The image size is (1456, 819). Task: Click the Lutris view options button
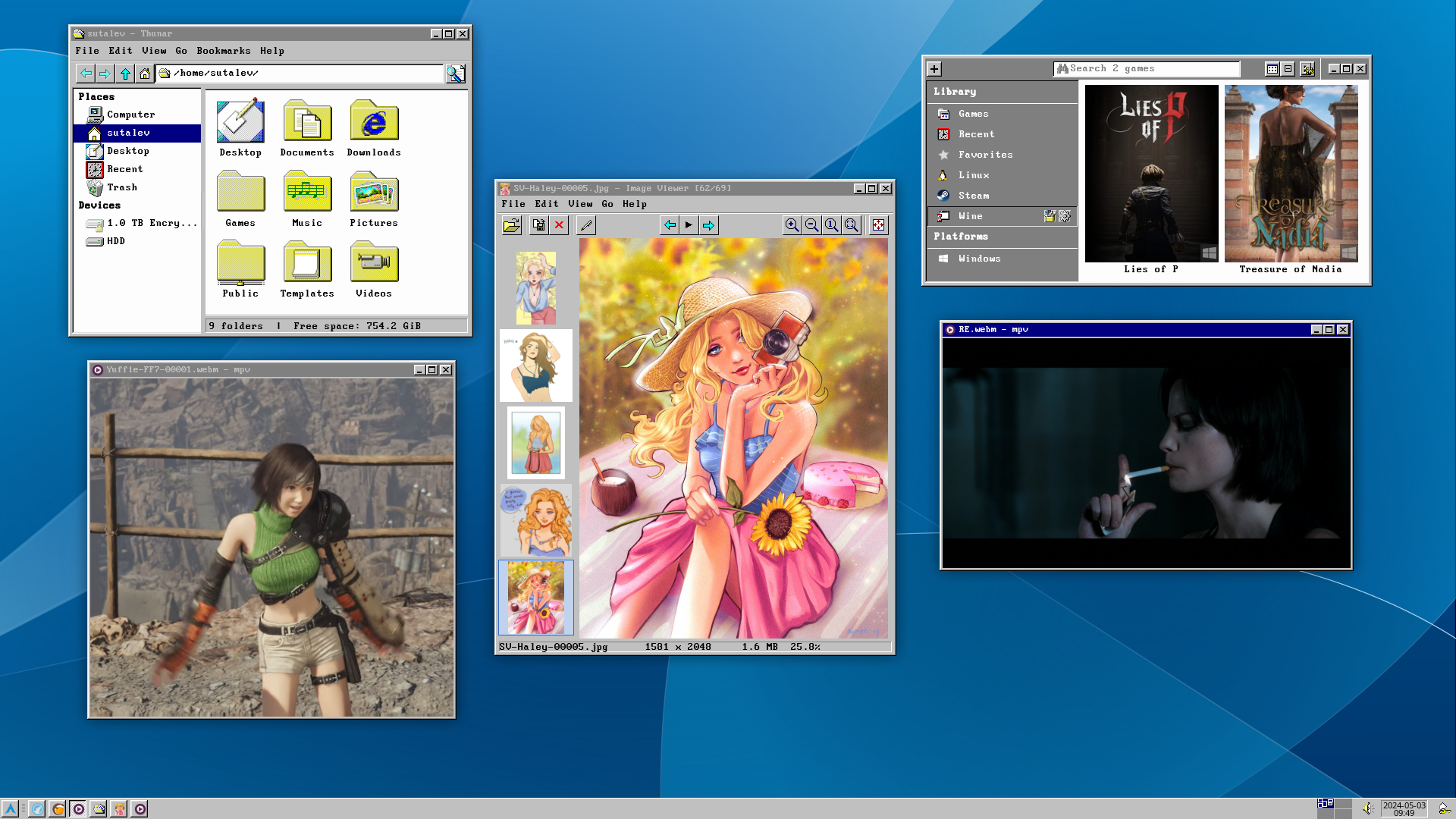(1288, 69)
